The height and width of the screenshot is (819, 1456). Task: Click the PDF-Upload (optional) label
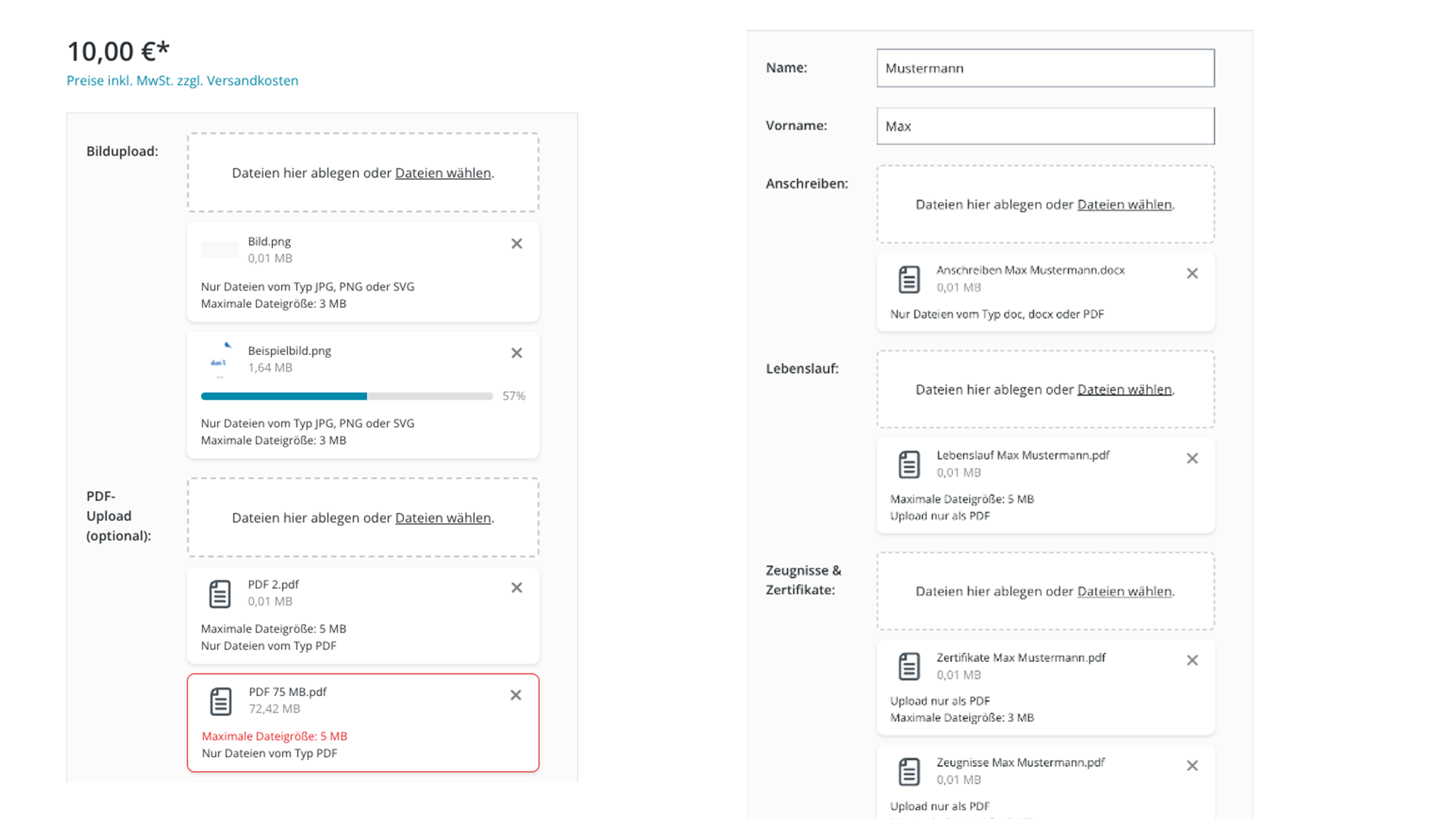(x=119, y=516)
